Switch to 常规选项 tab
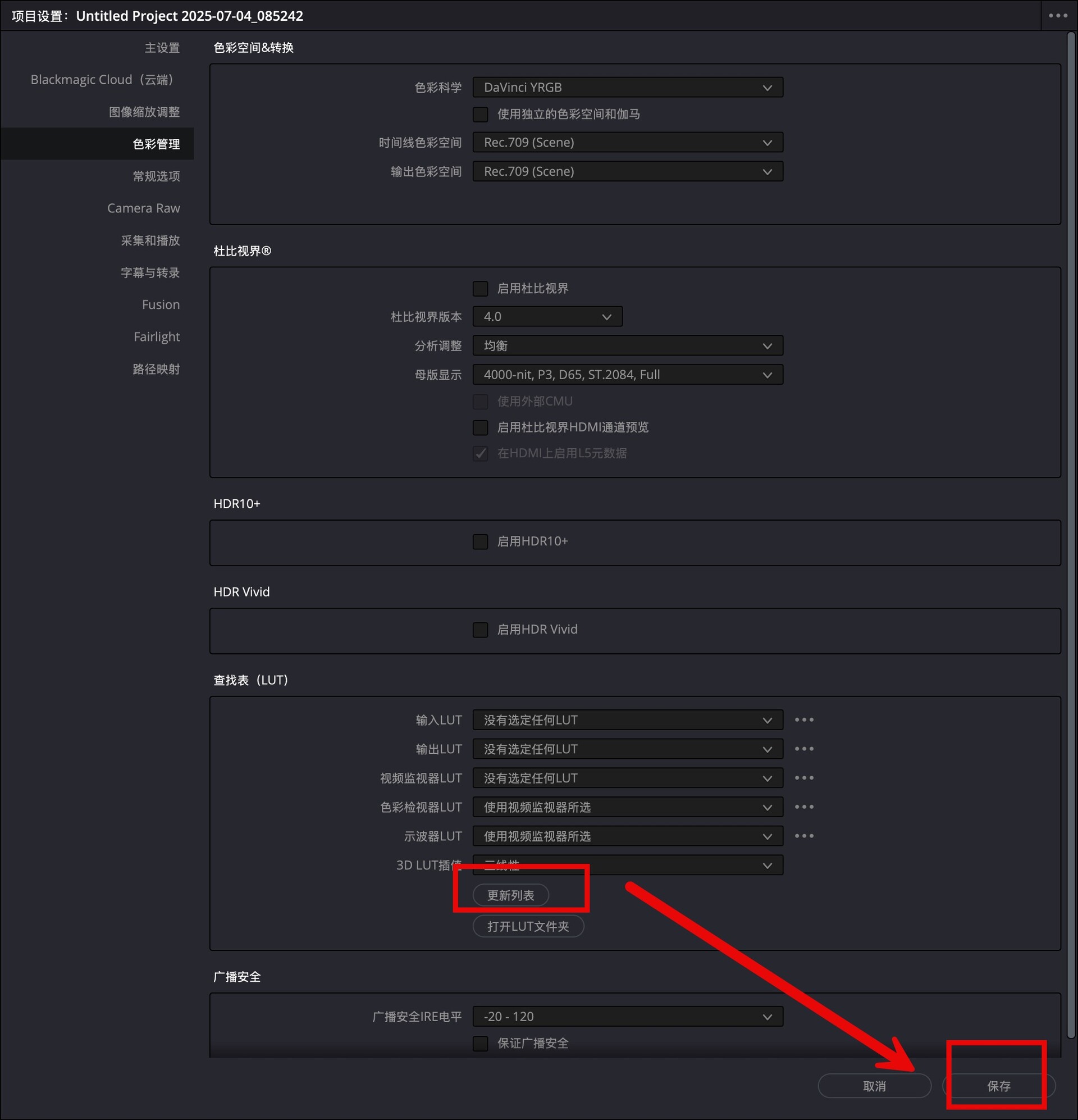The image size is (1078, 1120). click(x=157, y=176)
